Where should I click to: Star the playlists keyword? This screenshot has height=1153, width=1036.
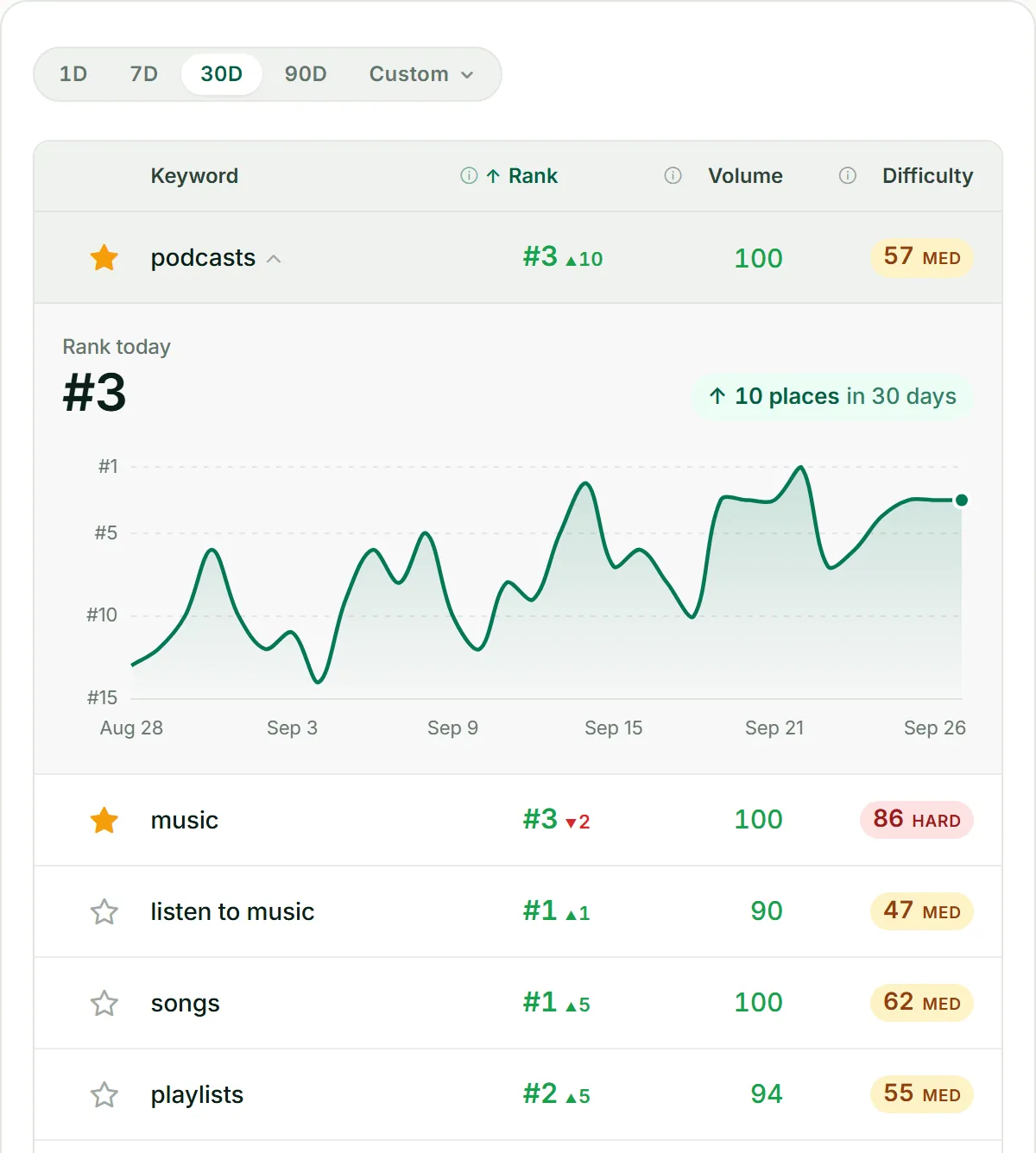(x=104, y=1095)
